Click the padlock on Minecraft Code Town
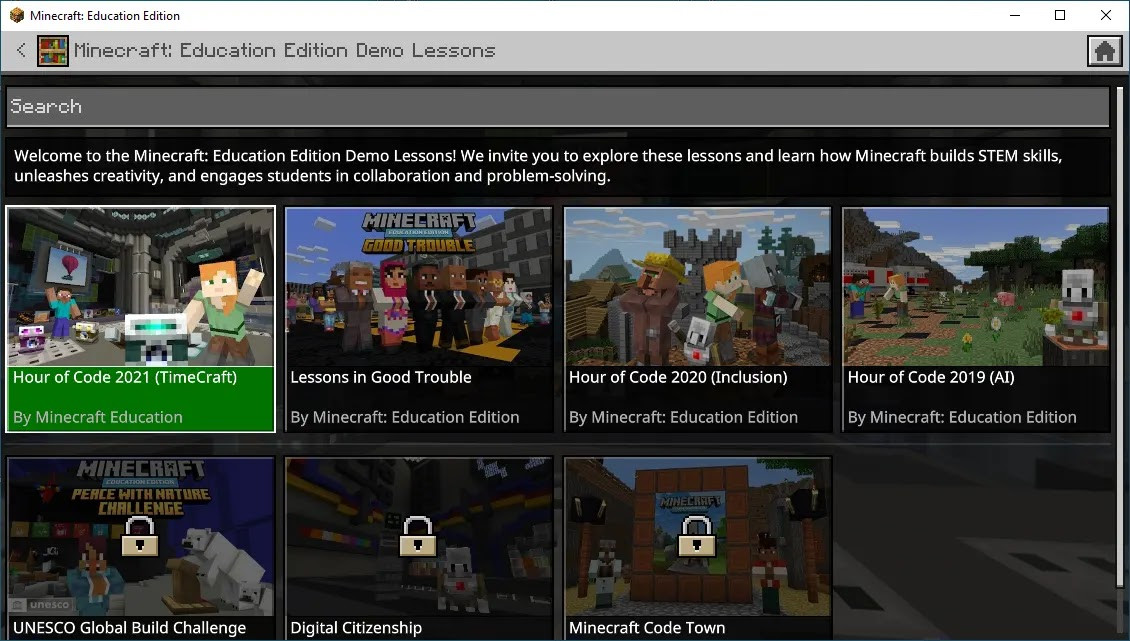 point(697,535)
